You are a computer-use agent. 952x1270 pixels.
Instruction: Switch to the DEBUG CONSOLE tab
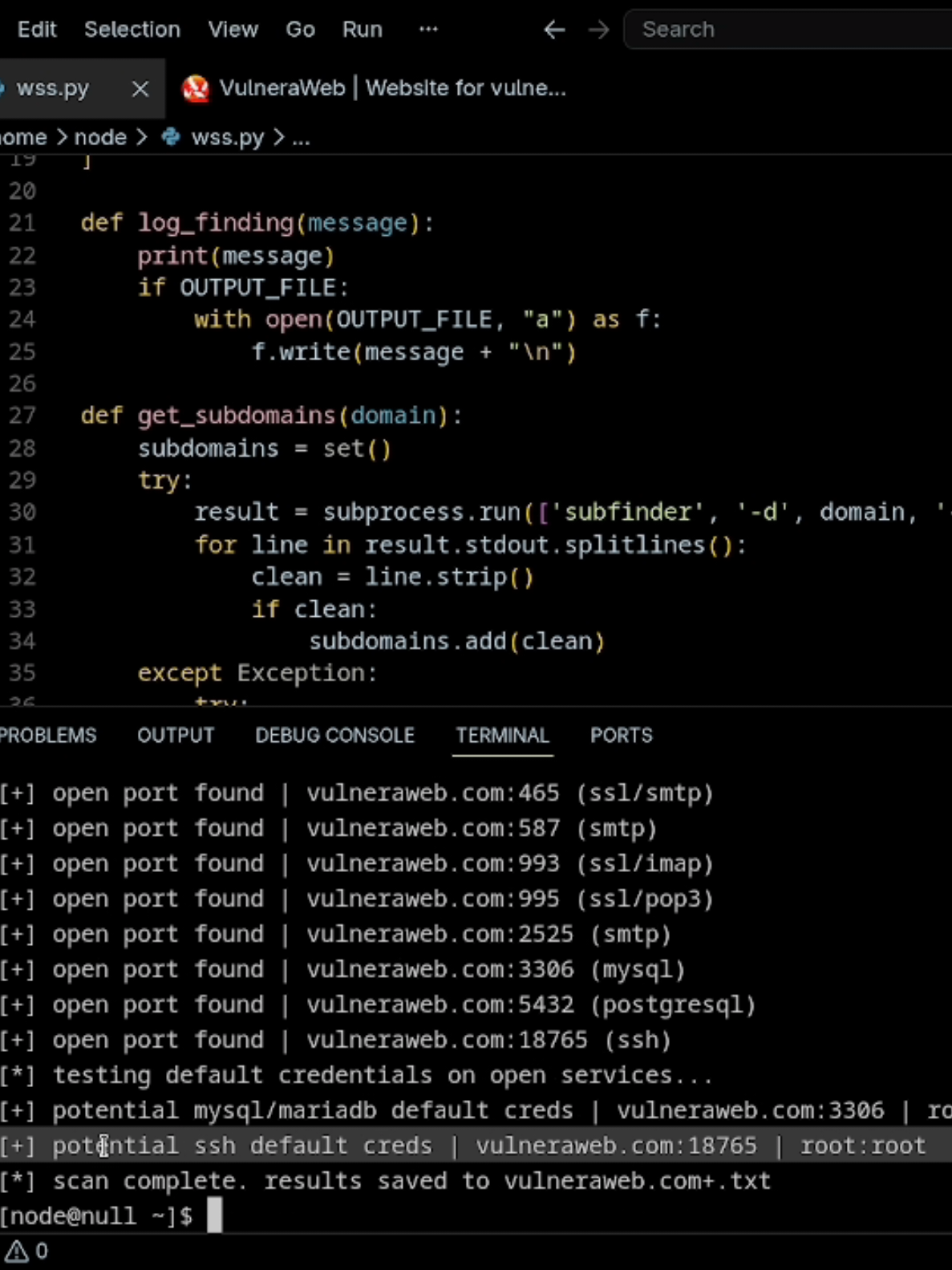(334, 736)
